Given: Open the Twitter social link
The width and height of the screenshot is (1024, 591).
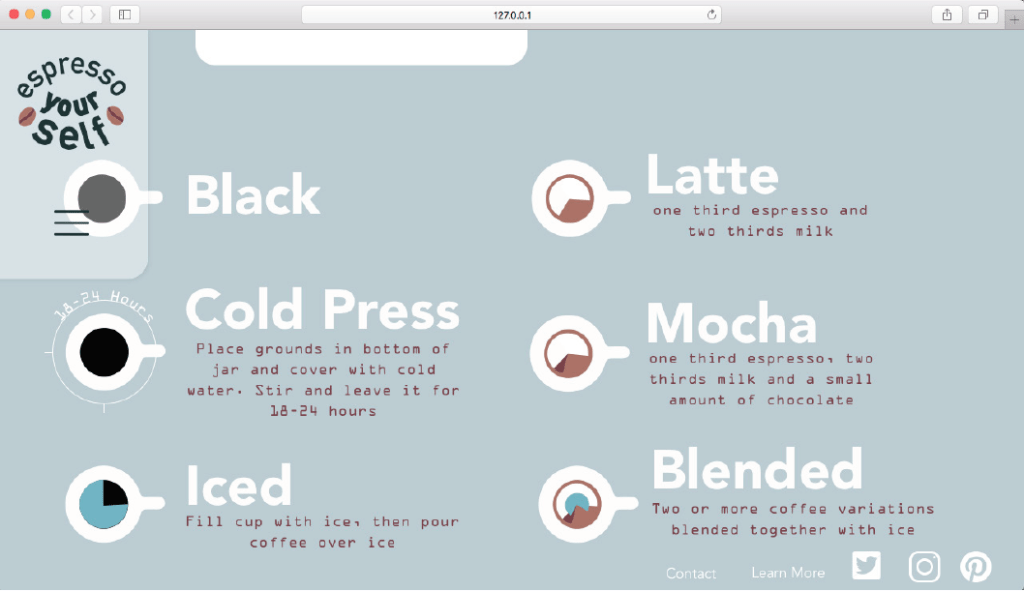Looking at the screenshot, I should [x=866, y=566].
